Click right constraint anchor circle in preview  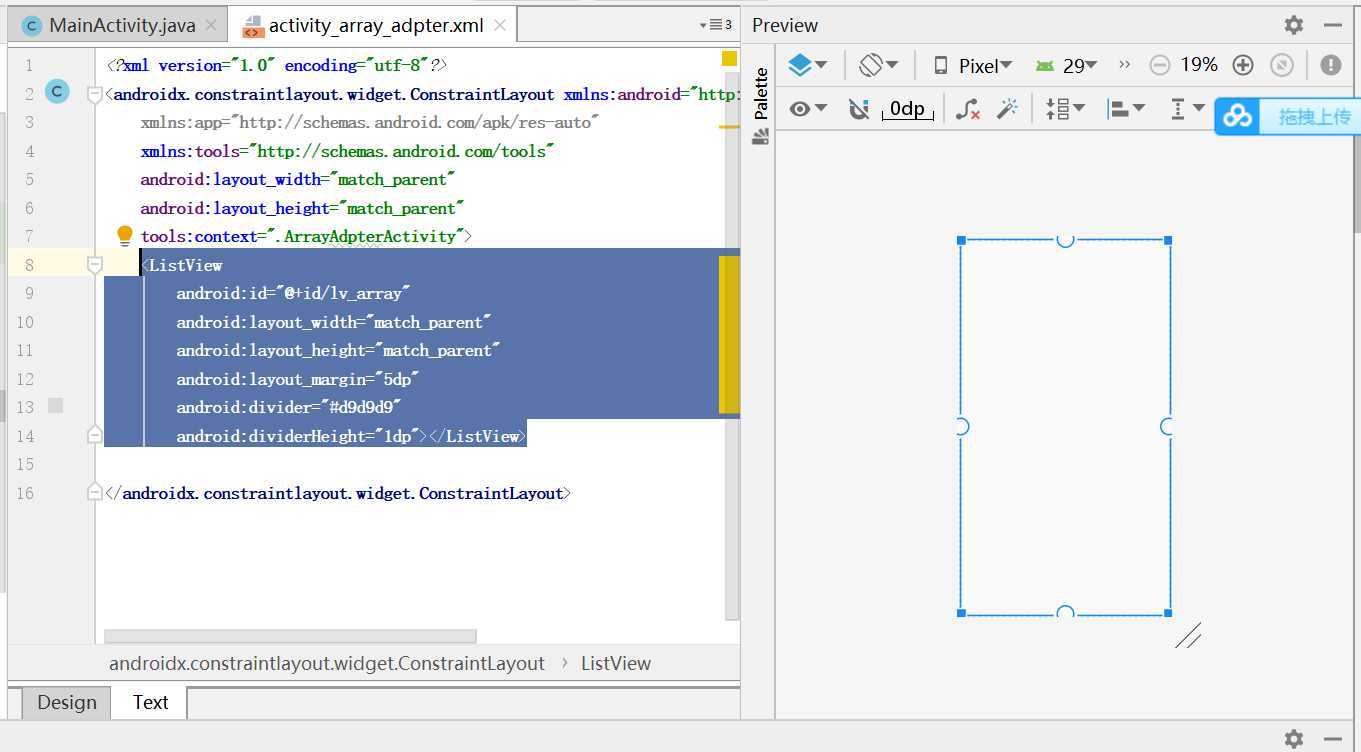1167,426
